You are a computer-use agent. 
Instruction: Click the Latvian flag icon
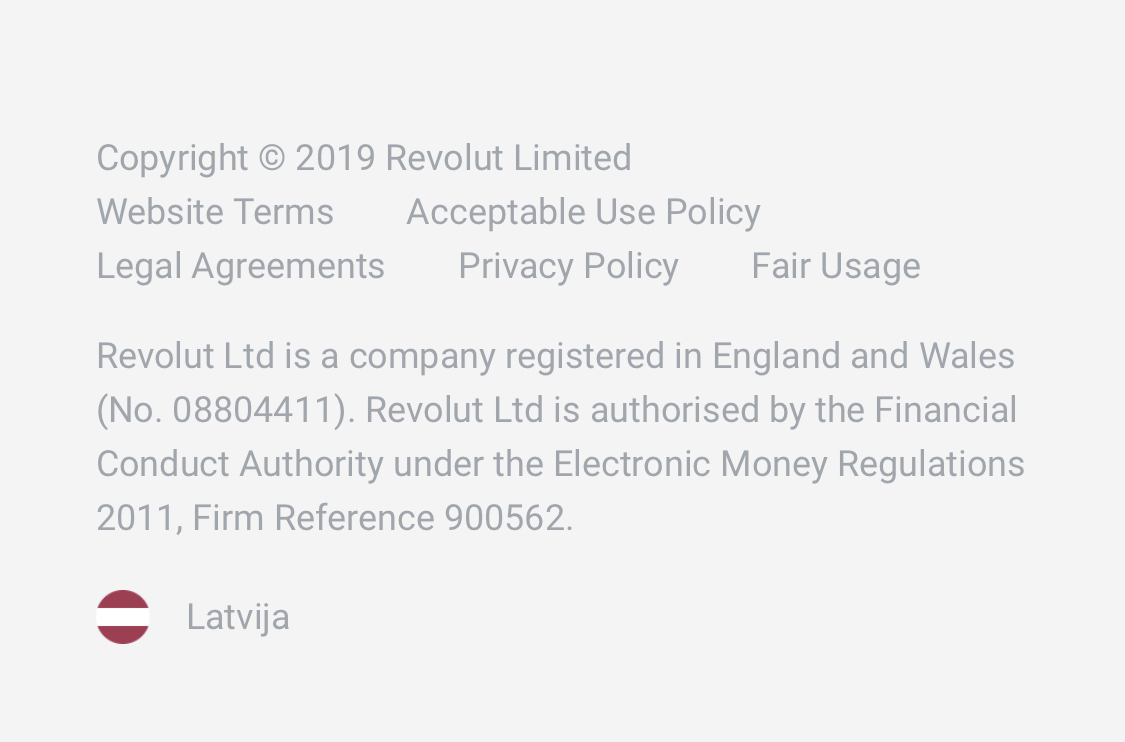tap(123, 617)
